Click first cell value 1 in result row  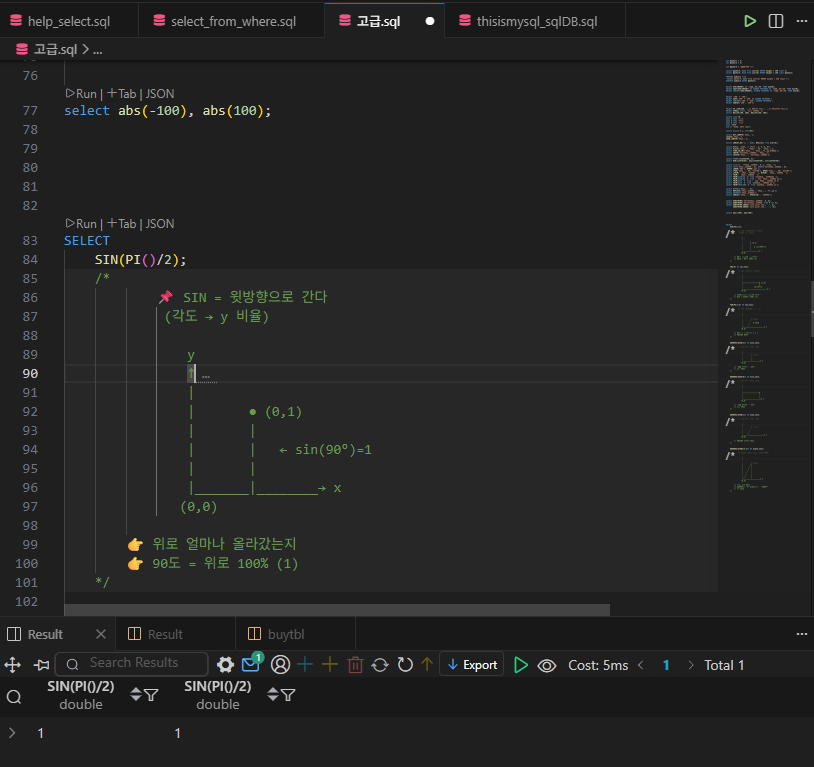click(40, 733)
